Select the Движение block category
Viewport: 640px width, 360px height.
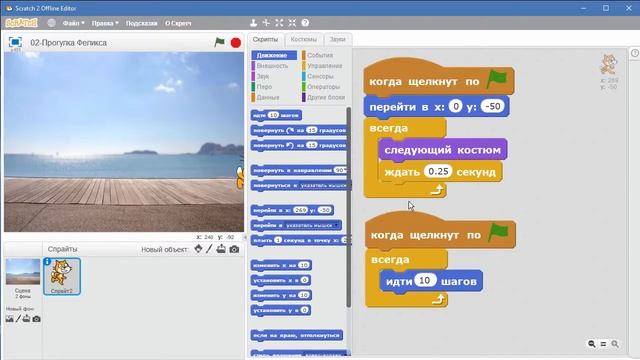[274, 55]
